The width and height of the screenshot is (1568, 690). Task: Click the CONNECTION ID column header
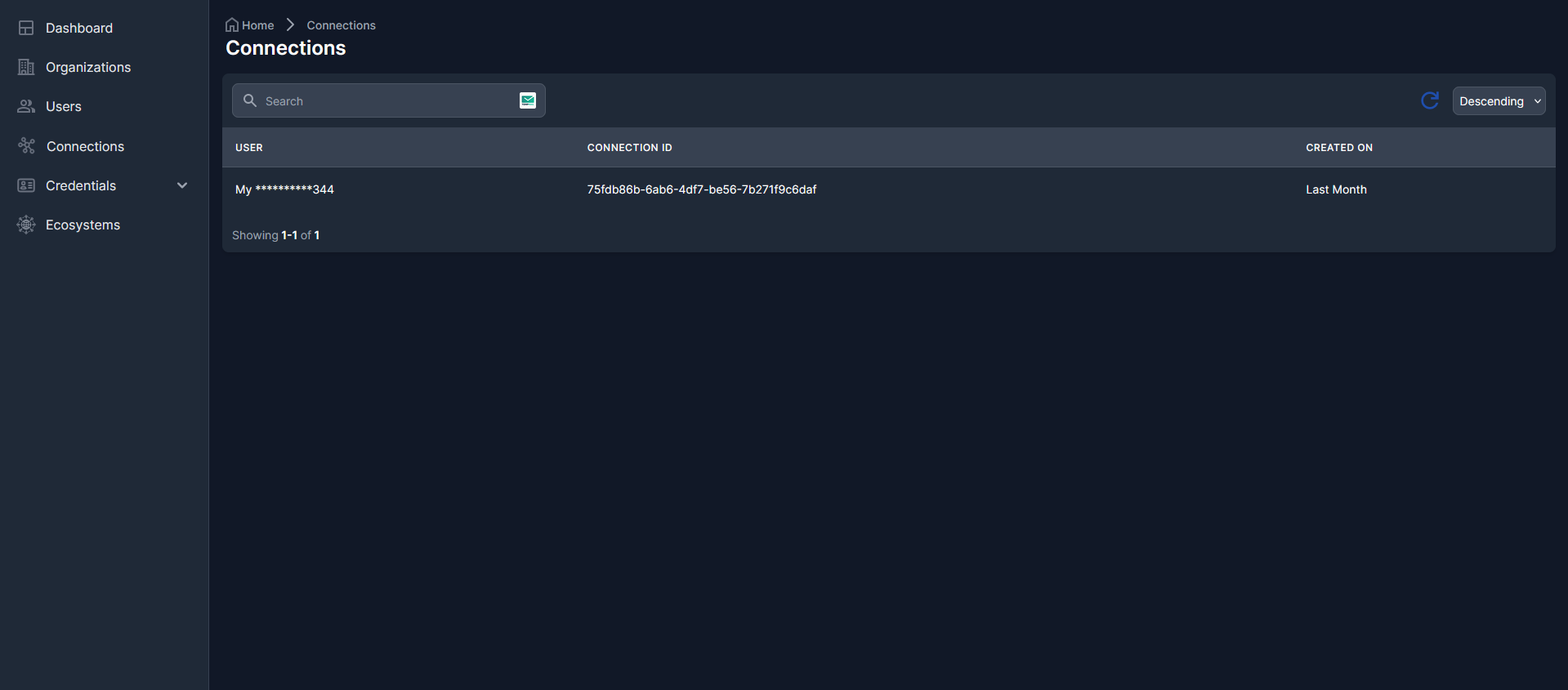click(629, 148)
